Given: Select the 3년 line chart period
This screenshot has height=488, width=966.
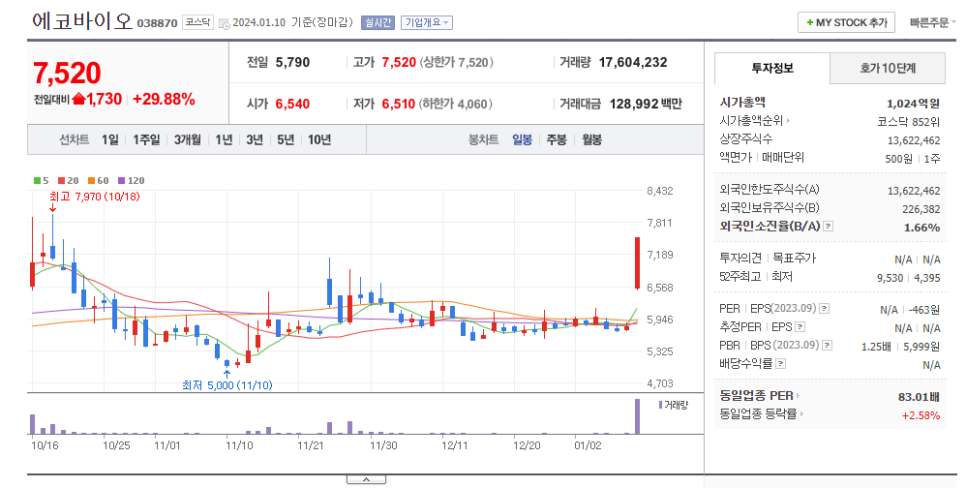Looking at the screenshot, I should click(254, 140).
